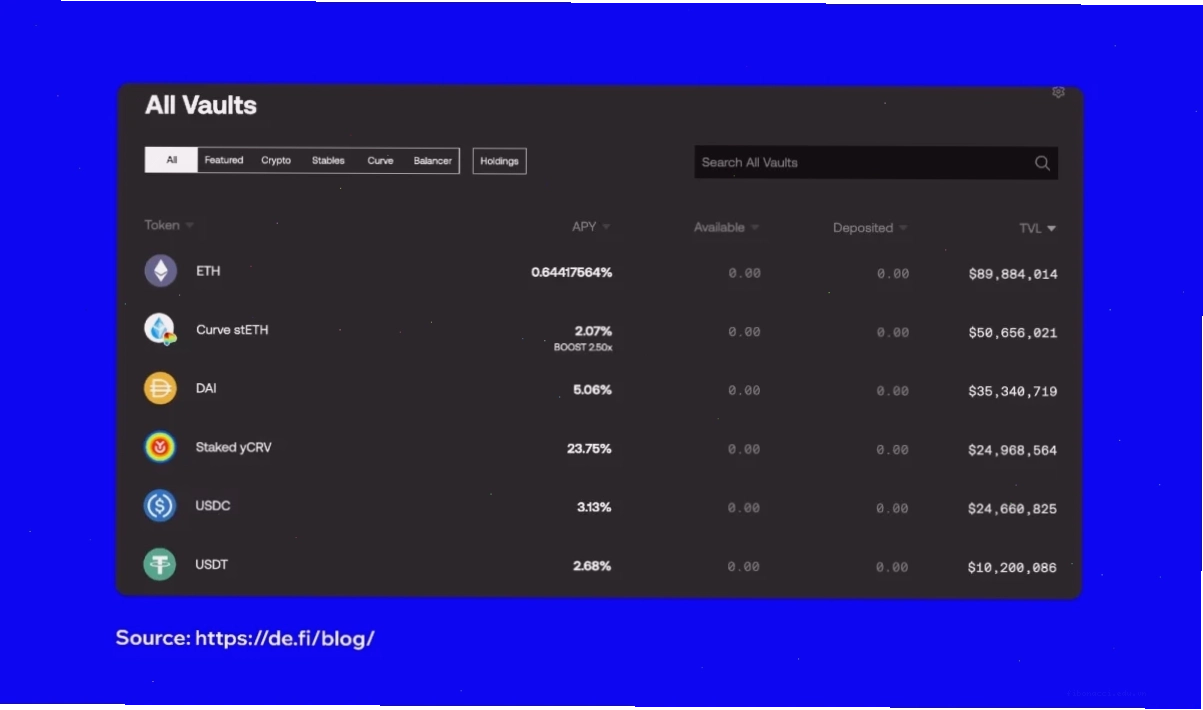
Task: Click the ETH APY value 0.64417564%
Action: (571, 272)
